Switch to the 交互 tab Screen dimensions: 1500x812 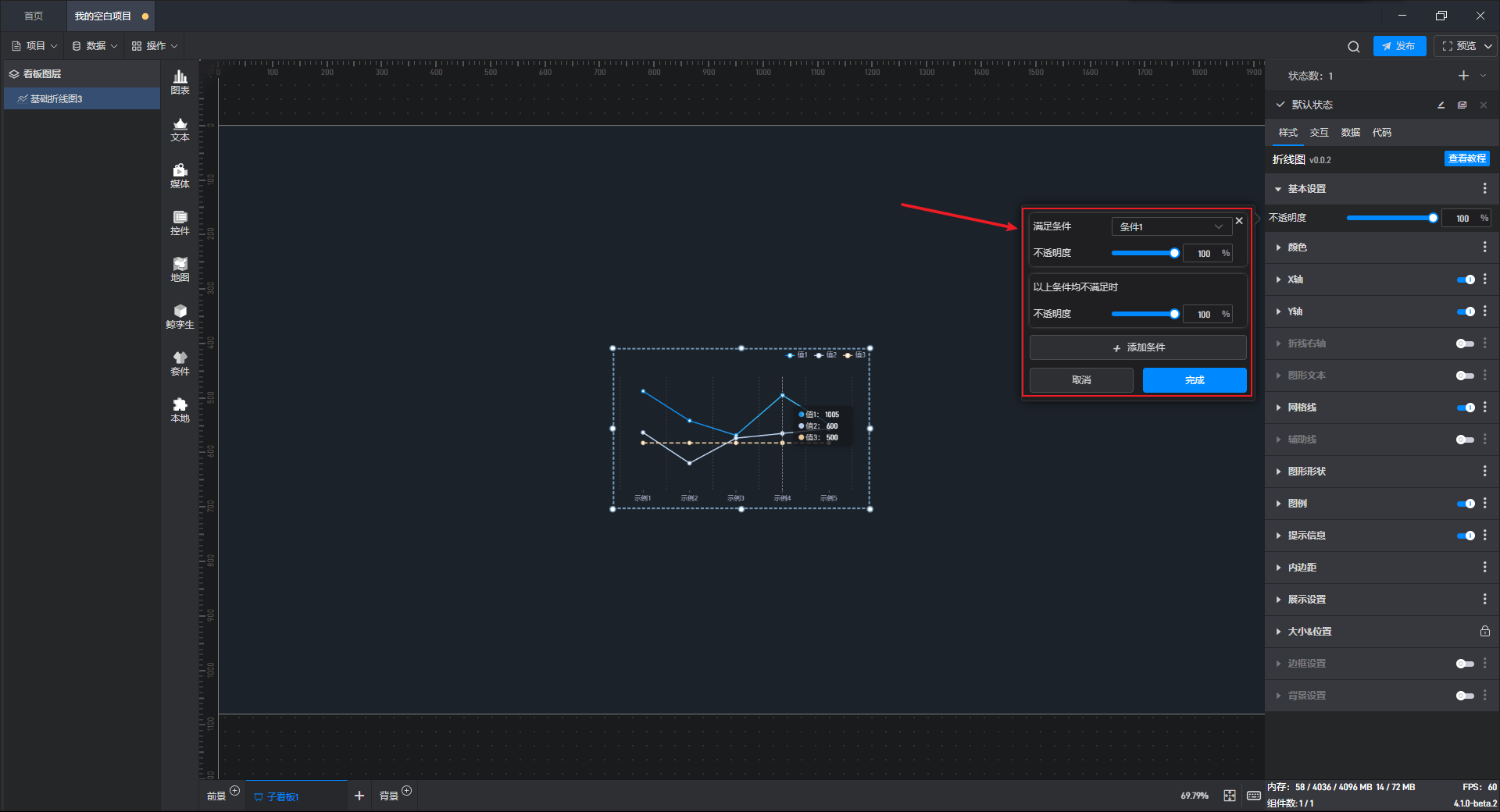[x=1319, y=133]
